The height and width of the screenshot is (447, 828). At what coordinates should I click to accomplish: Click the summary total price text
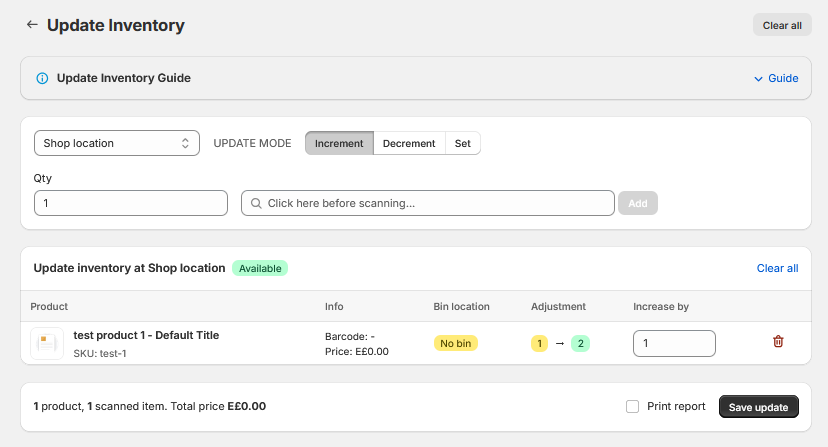point(218,406)
